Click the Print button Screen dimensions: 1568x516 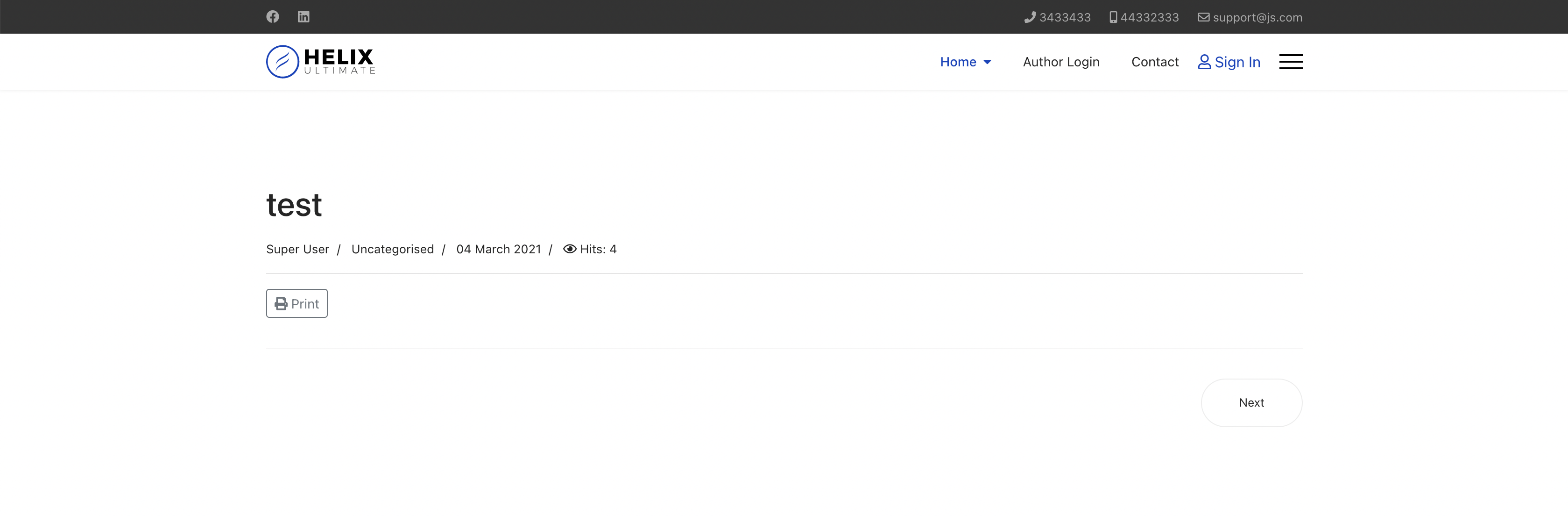click(297, 303)
